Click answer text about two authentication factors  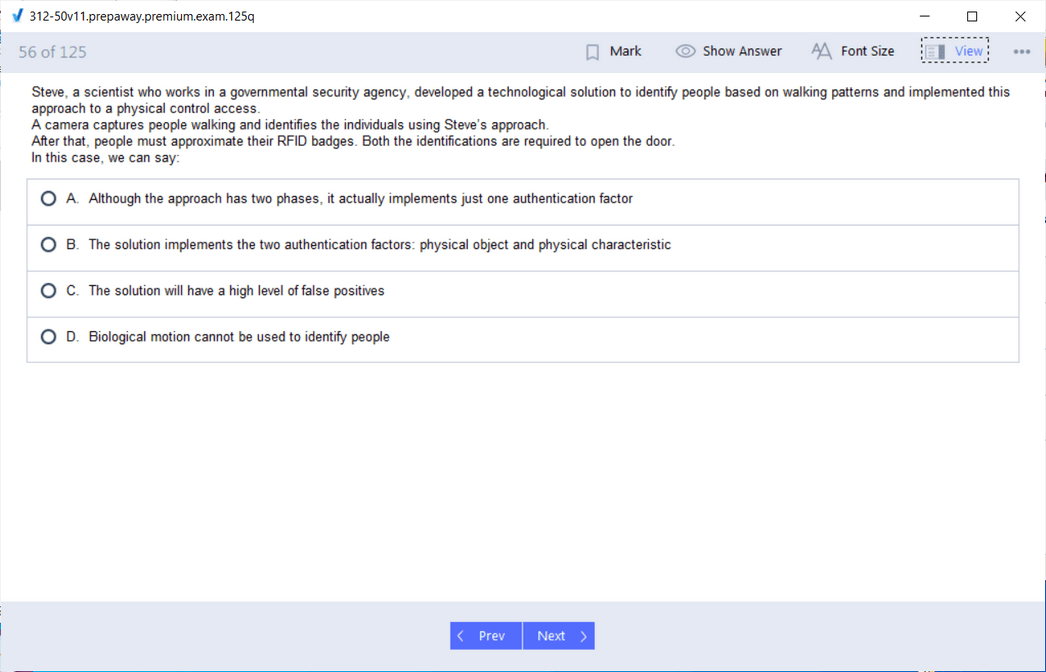tap(380, 244)
